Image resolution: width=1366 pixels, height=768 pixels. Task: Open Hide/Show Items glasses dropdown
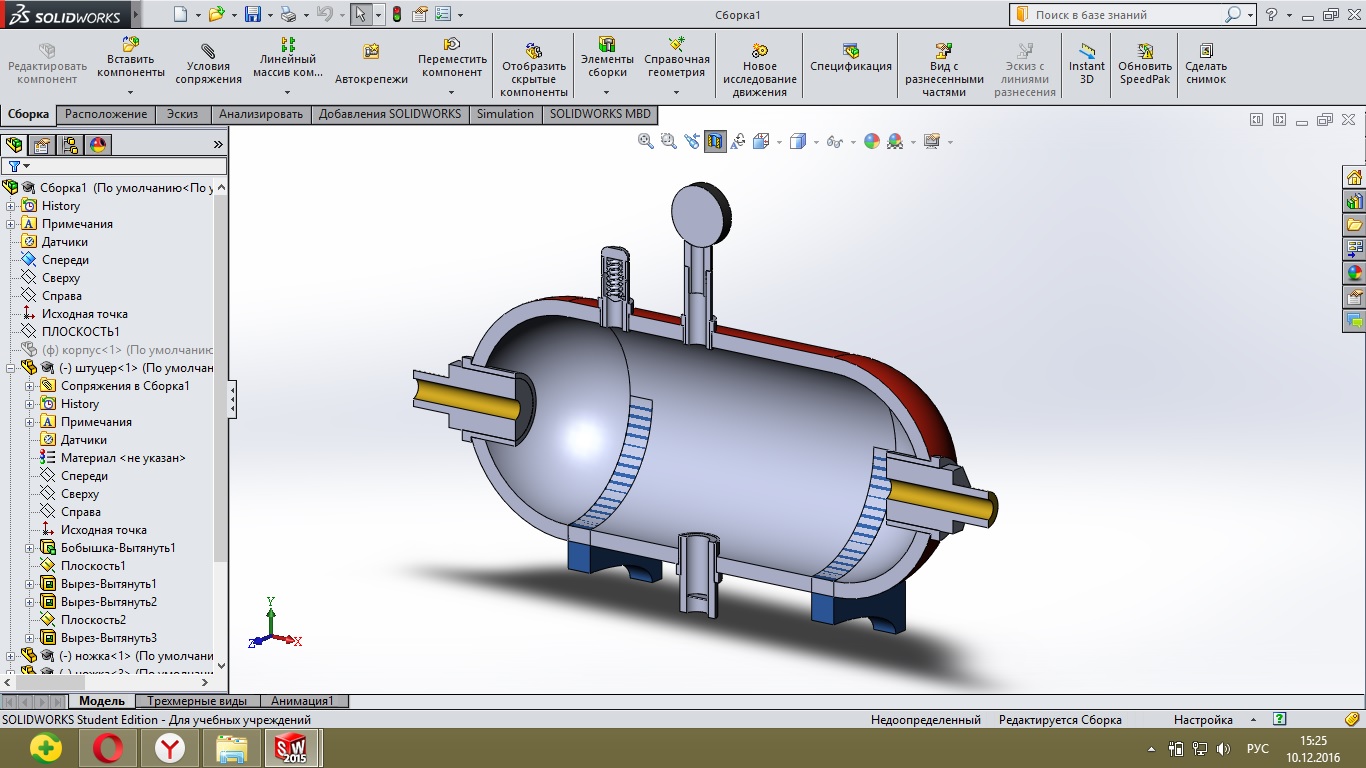pyautogui.click(x=853, y=143)
